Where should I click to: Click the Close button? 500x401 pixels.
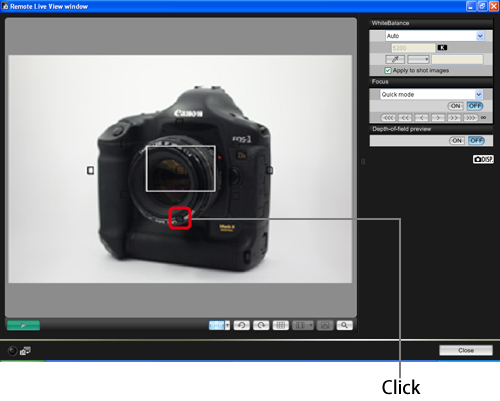tap(466, 350)
